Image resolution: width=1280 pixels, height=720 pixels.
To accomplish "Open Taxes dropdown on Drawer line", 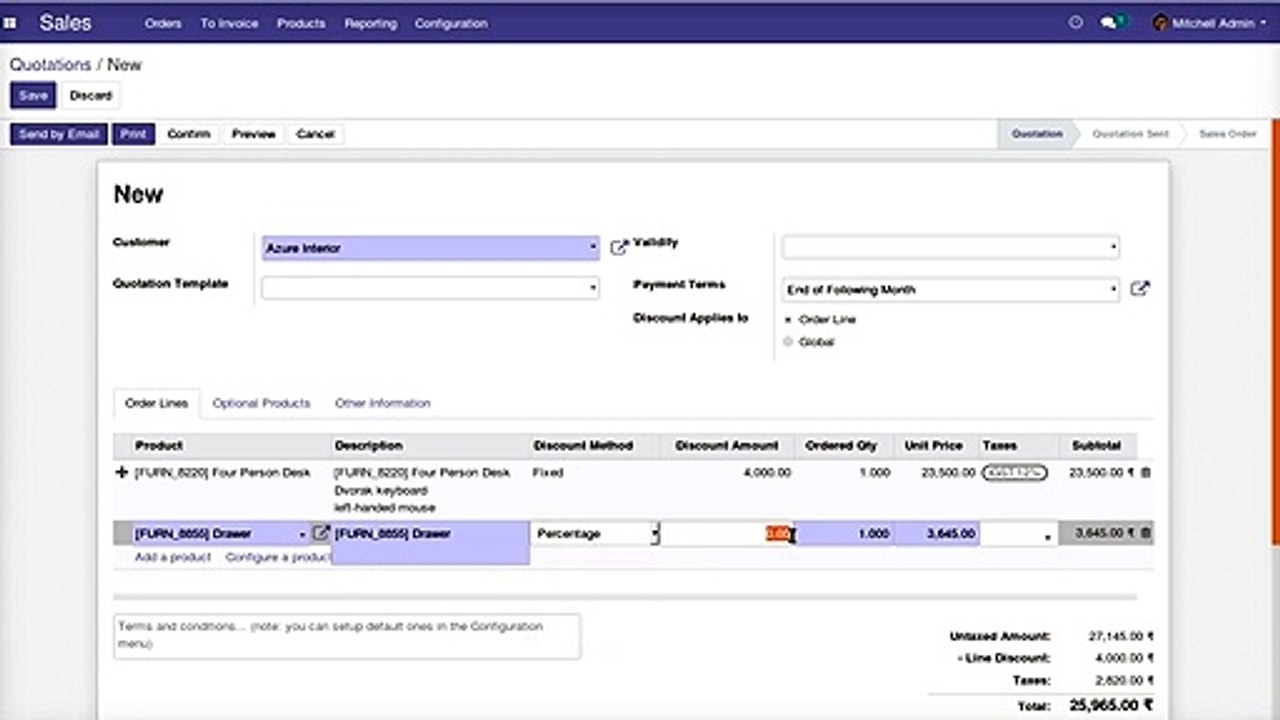I will pyautogui.click(x=1048, y=537).
